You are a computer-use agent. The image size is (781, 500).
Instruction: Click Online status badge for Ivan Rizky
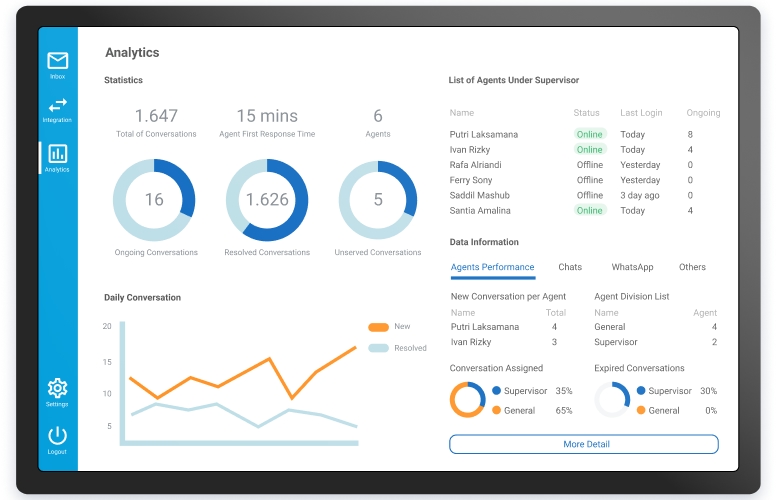coord(589,150)
